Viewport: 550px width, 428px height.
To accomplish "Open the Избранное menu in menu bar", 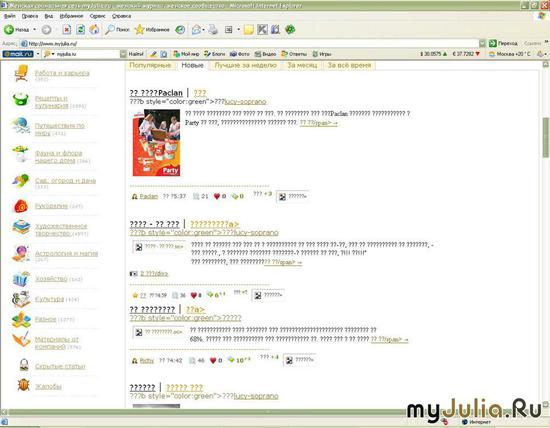I will coord(71,16).
